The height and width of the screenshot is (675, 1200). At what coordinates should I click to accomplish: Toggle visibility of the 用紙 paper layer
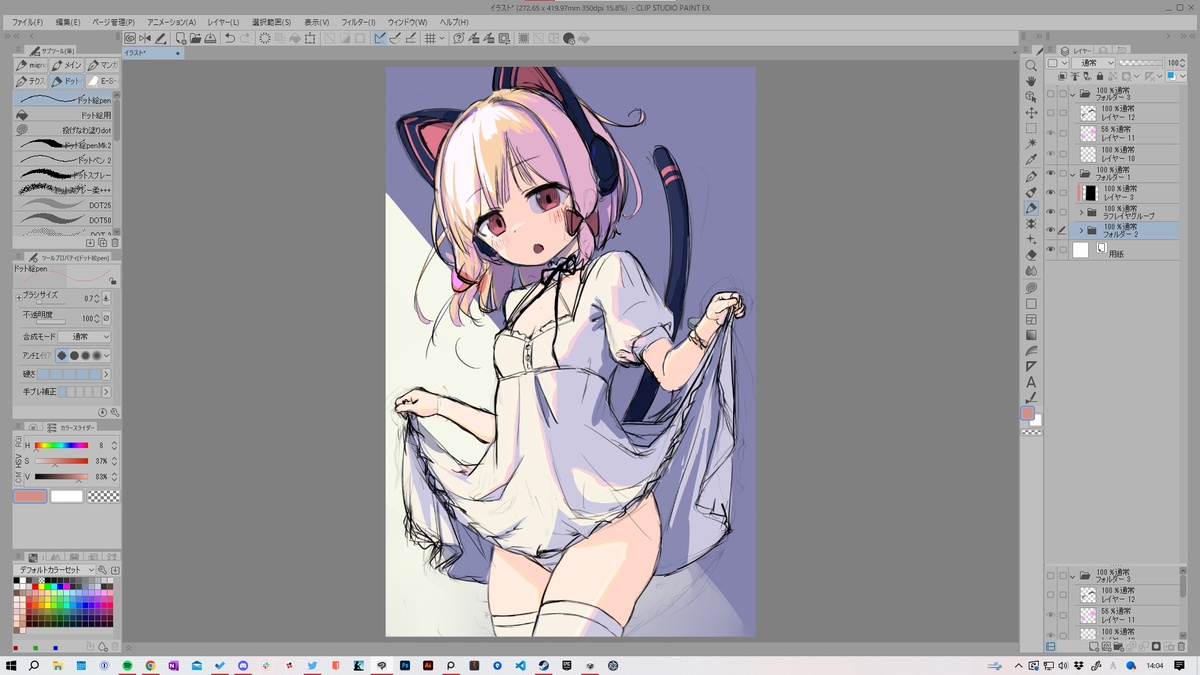pyautogui.click(x=1050, y=250)
